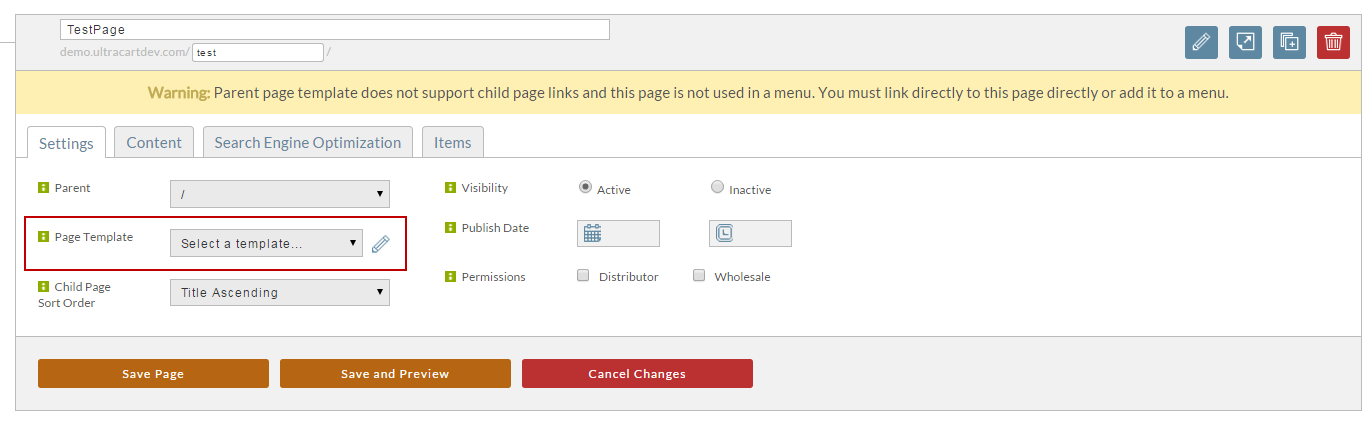This screenshot has height=421, width=1370.
Task: Open the Search Engine Optimization tab
Action: point(308,142)
